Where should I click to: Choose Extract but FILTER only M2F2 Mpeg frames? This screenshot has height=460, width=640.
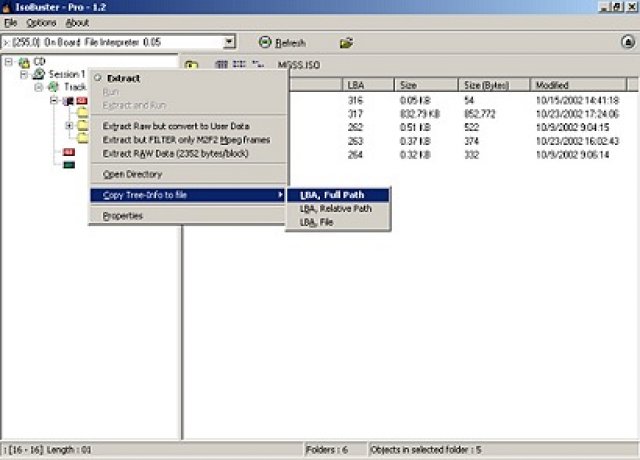coord(188,140)
